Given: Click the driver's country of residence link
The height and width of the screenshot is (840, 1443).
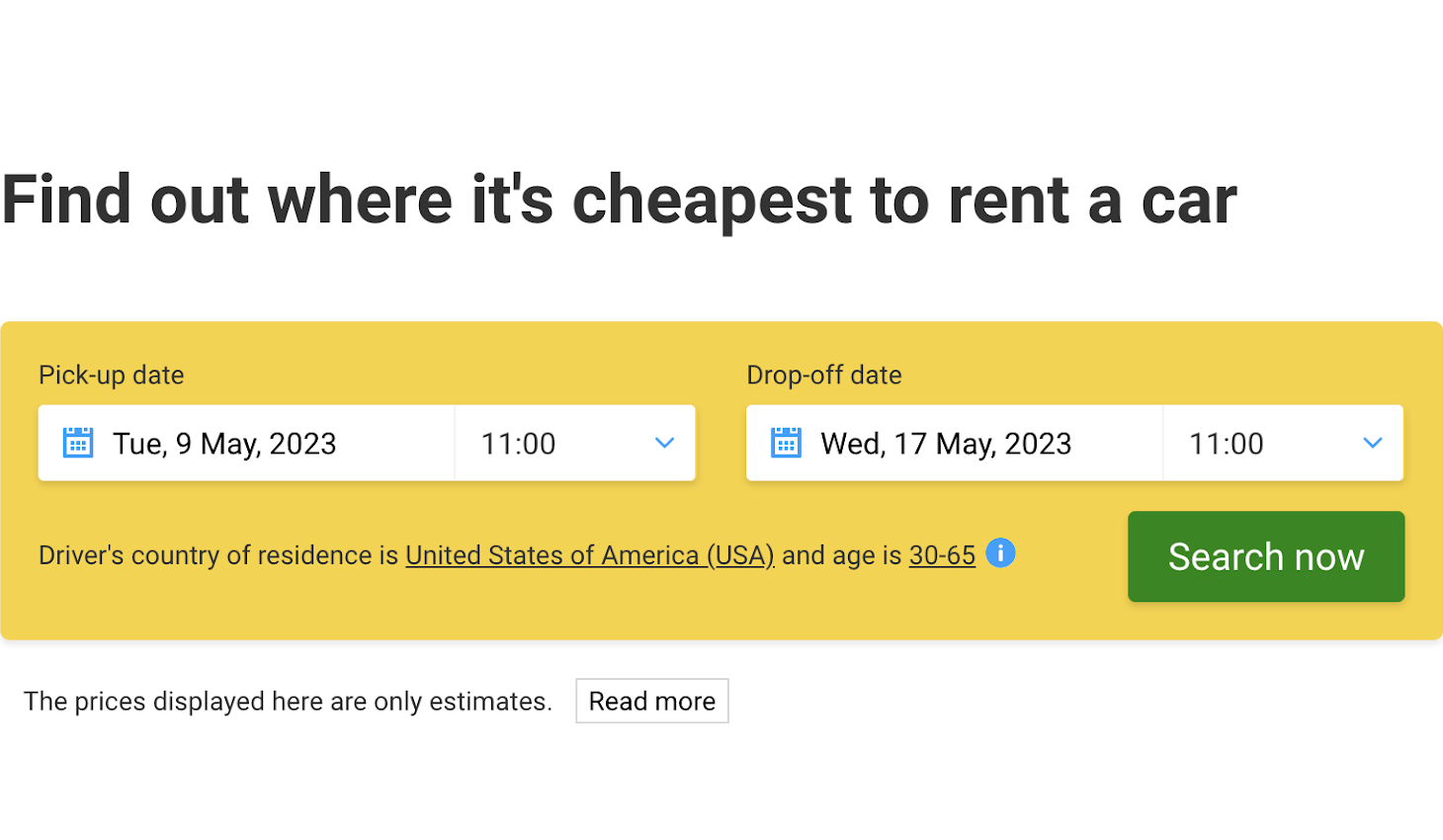Looking at the screenshot, I should (x=589, y=554).
